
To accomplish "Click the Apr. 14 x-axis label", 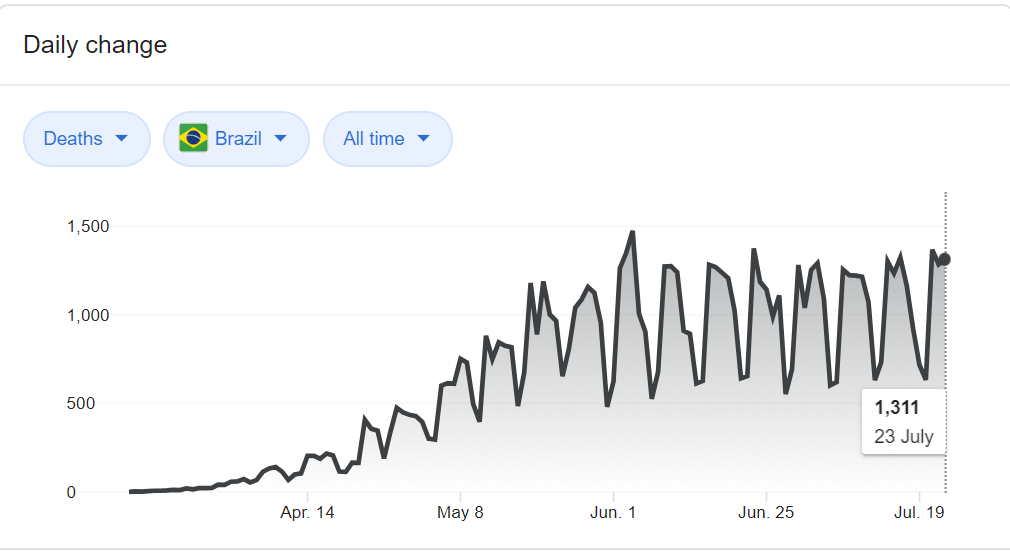I will point(308,513).
